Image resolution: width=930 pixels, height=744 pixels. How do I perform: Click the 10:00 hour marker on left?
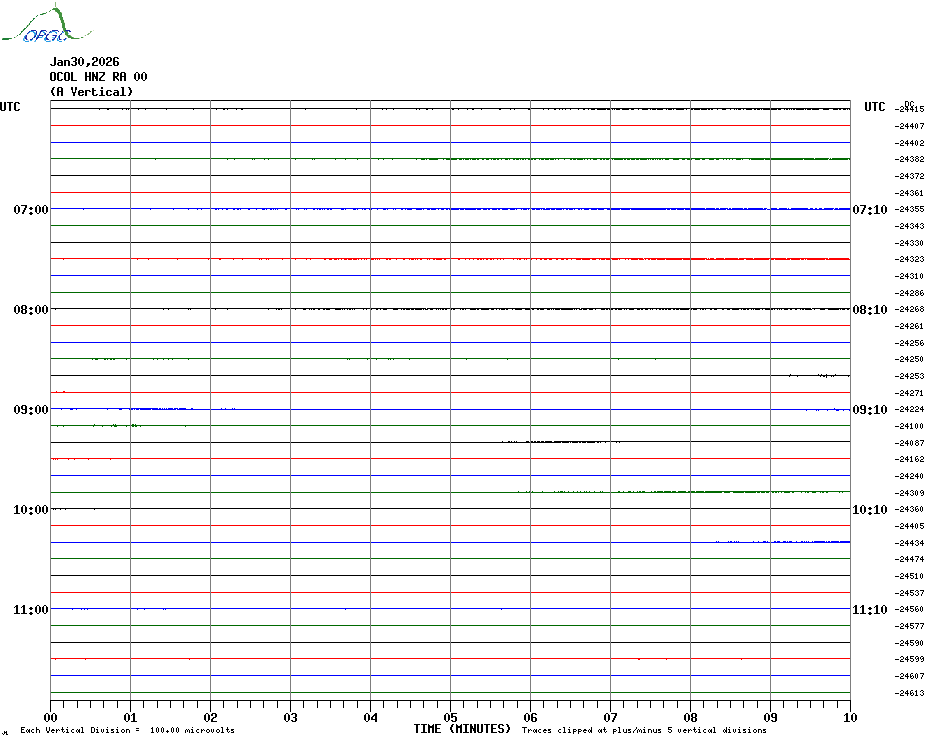tap(31, 510)
